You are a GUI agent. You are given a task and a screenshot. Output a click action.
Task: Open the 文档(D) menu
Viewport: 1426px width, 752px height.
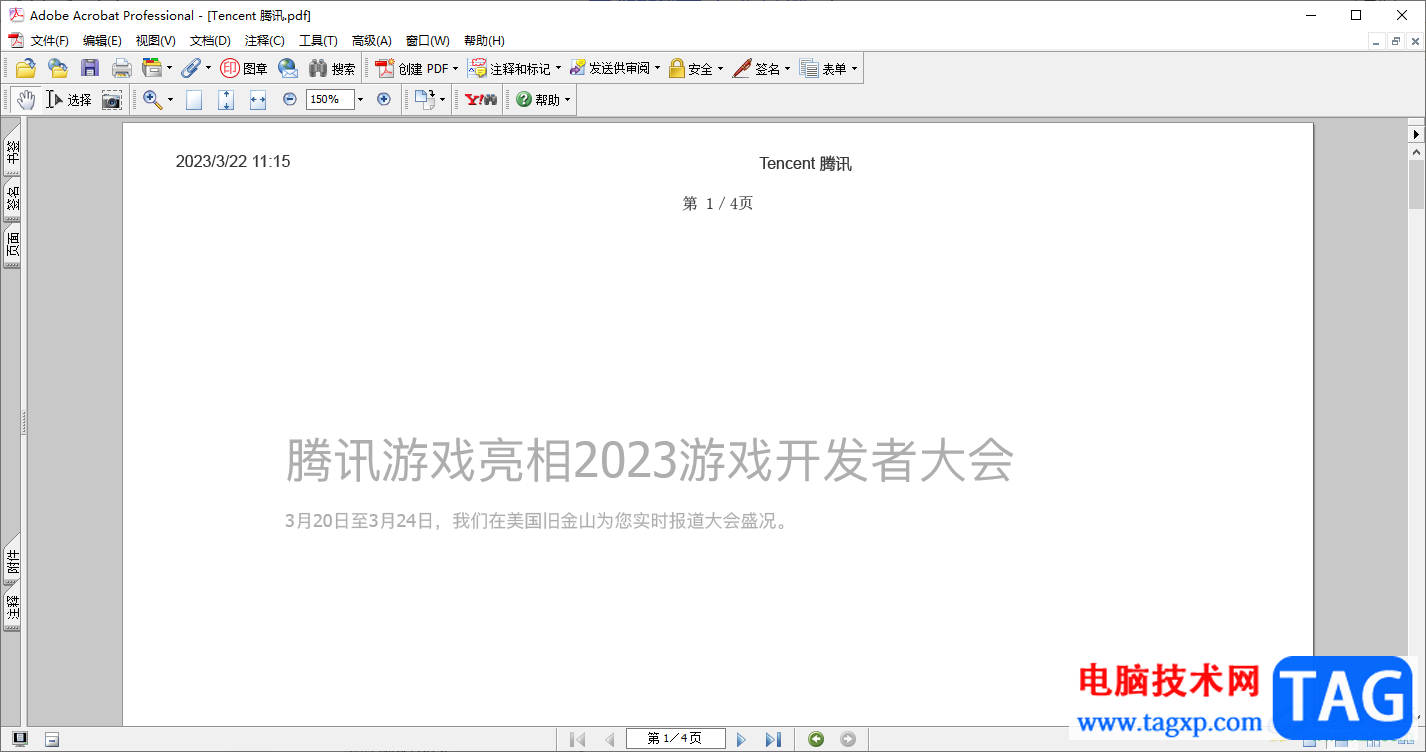click(x=210, y=41)
